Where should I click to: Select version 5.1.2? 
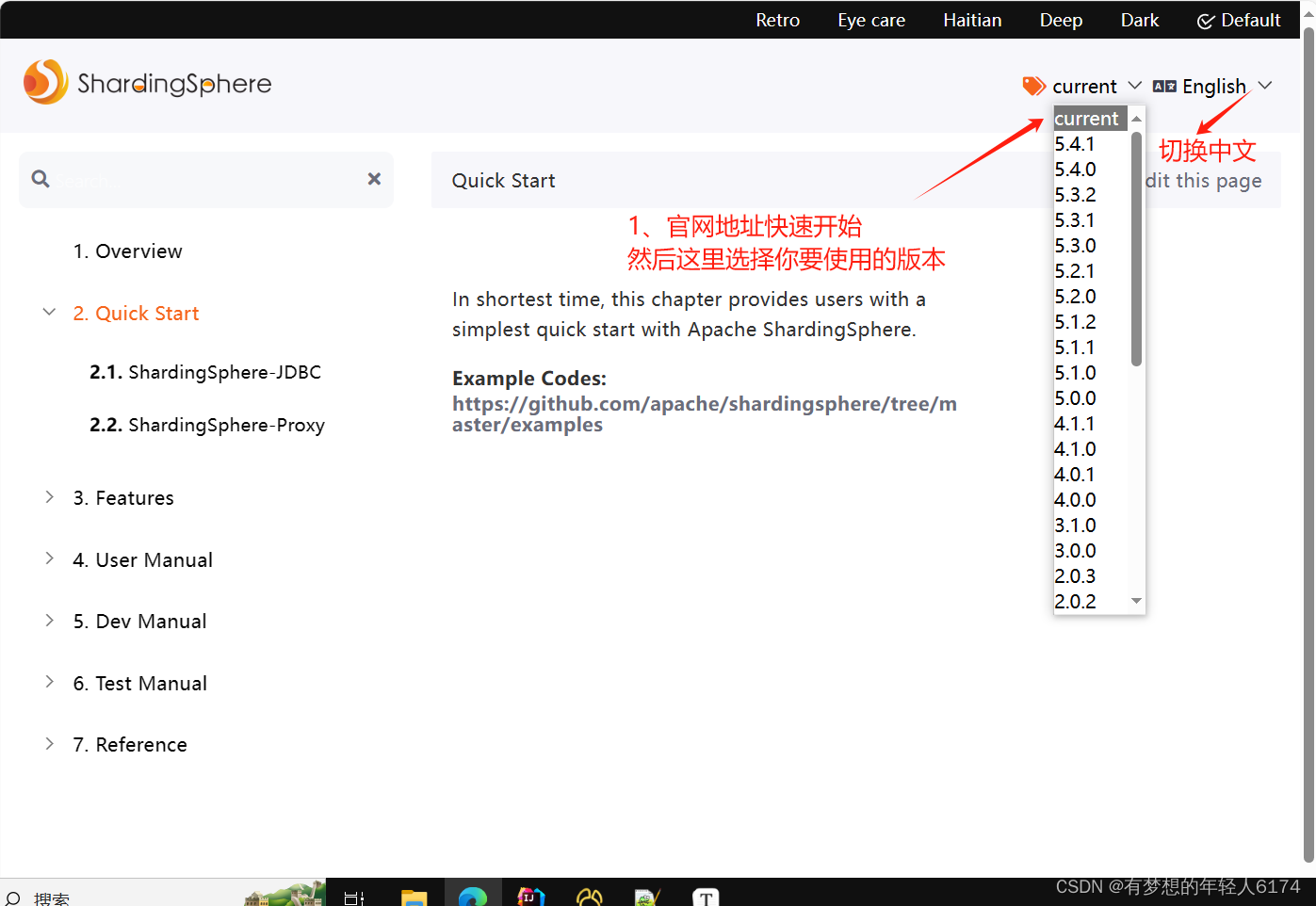tap(1090, 322)
